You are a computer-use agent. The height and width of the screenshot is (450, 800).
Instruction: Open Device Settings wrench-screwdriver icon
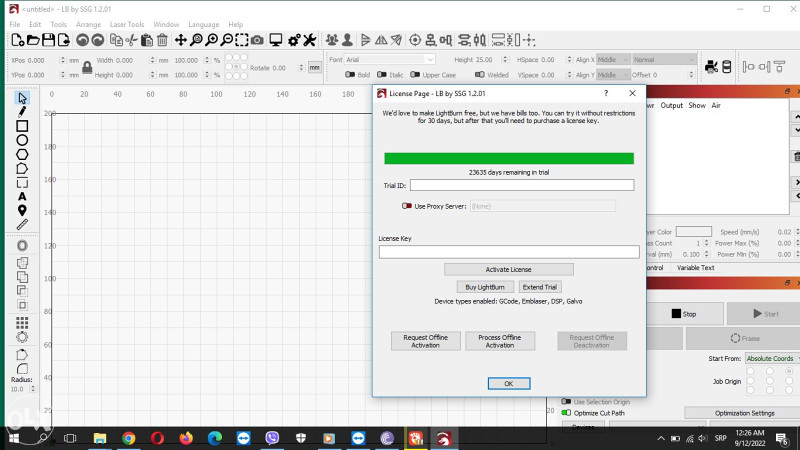click(x=309, y=40)
